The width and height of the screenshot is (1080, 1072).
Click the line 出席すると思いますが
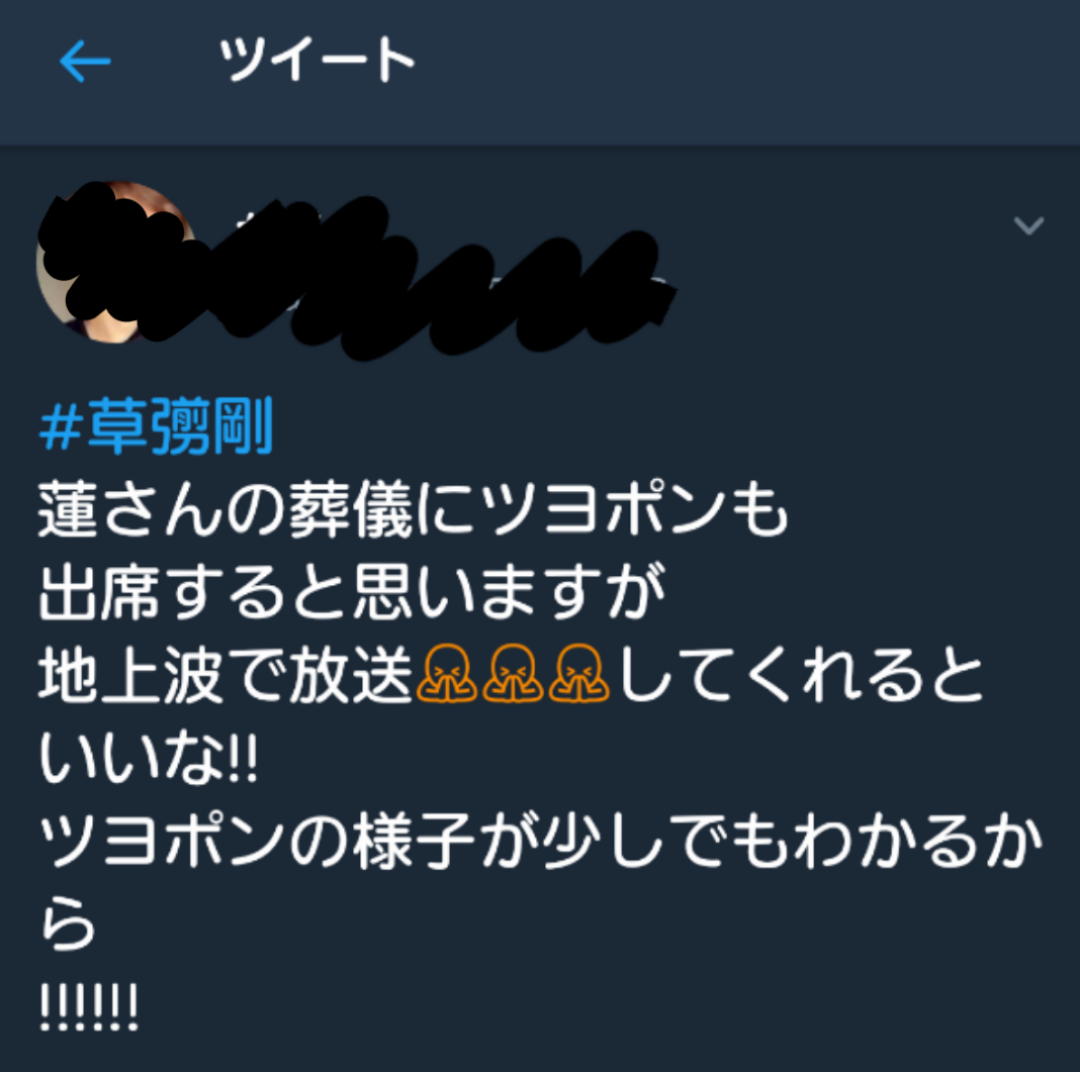(352, 591)
